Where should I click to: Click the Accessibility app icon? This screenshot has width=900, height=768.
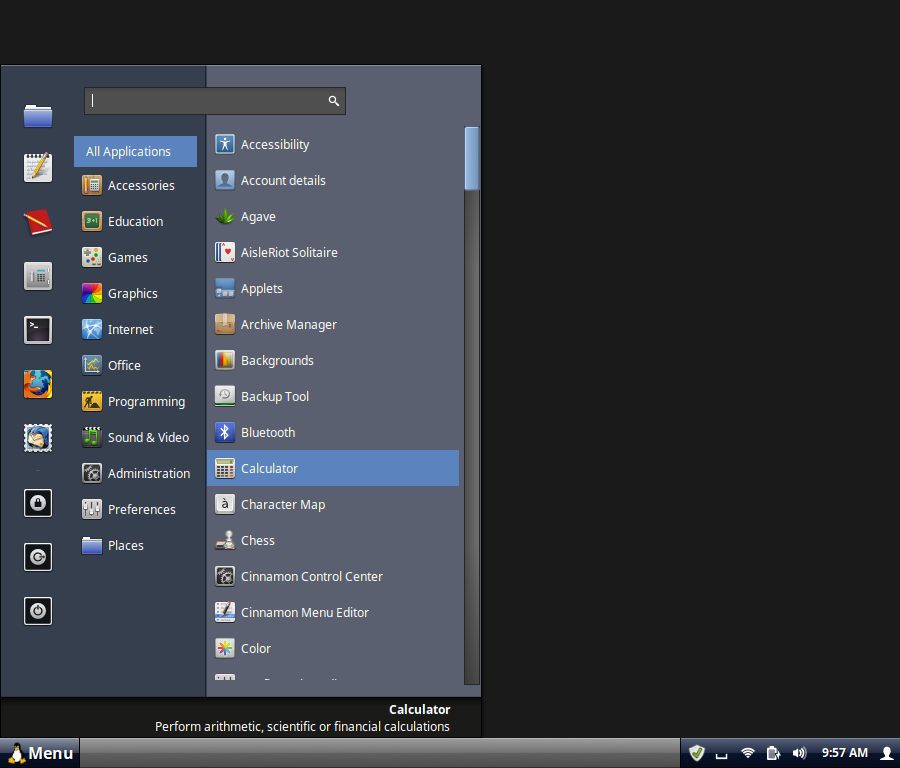pos(225,144)
